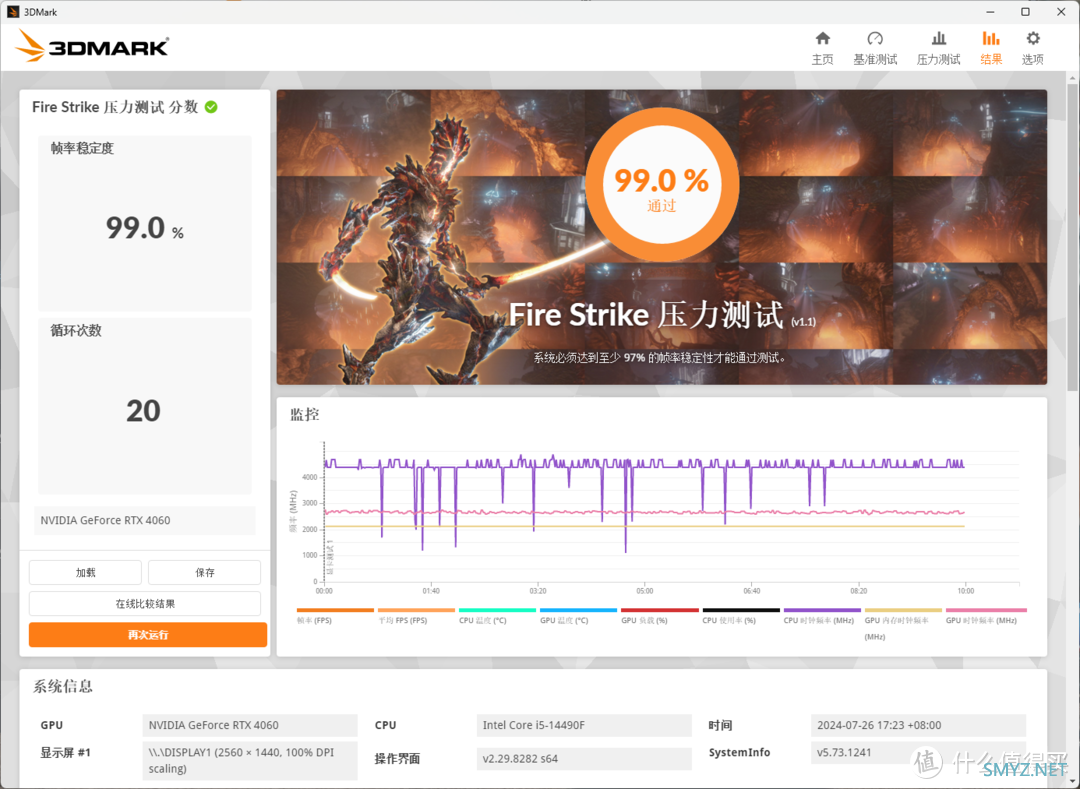Toggle the GPU 时钟频率 (MHz) series

tap(986, 616)
